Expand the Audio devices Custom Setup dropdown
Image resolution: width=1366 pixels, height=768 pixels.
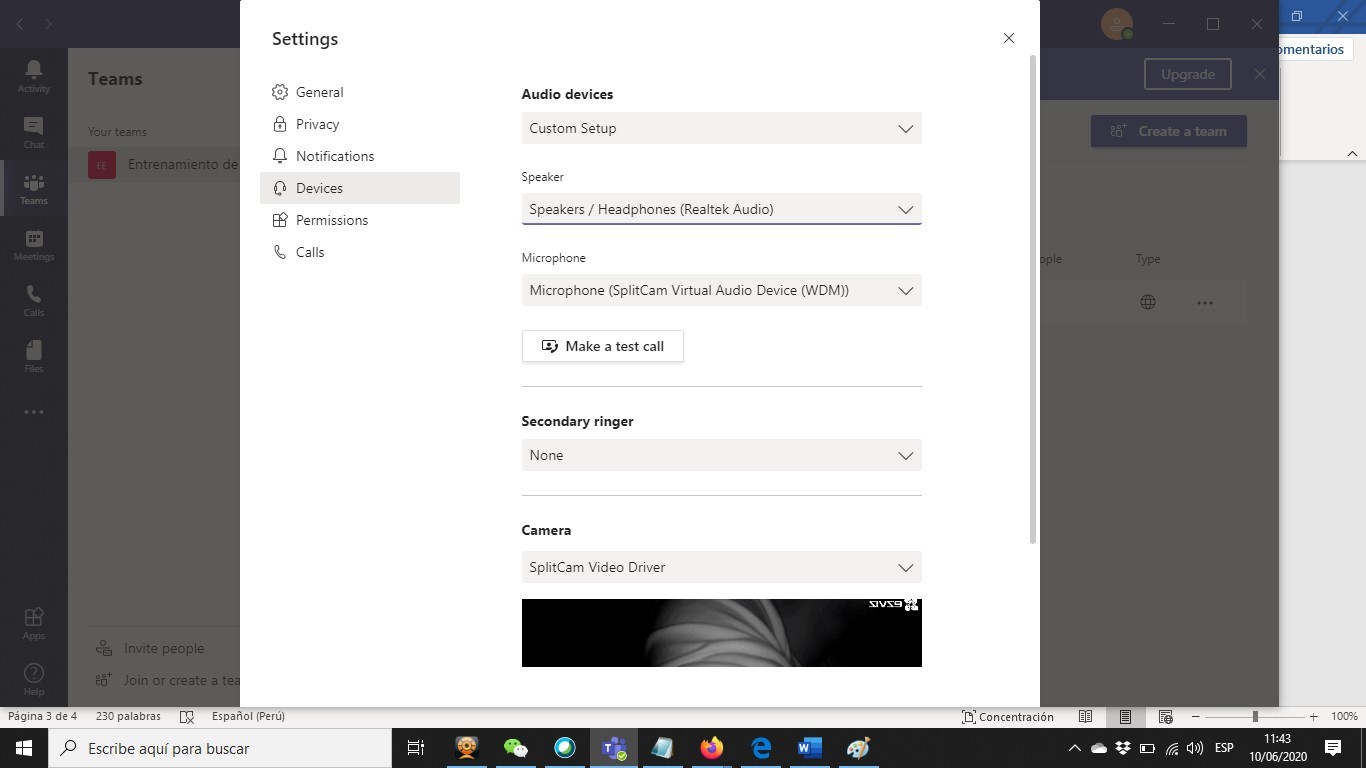tap(721, 128)
